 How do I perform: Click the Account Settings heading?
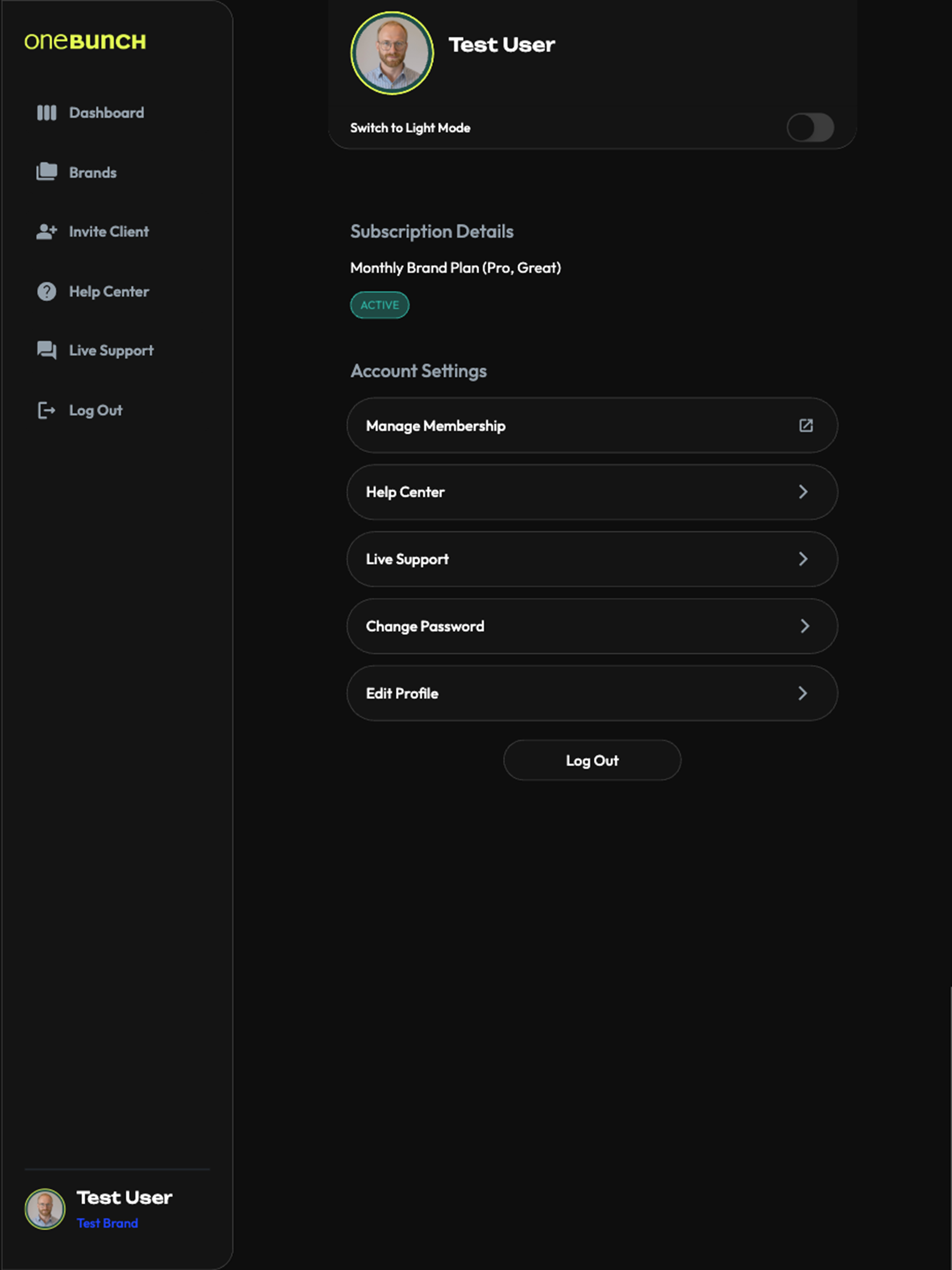point(418,371)
